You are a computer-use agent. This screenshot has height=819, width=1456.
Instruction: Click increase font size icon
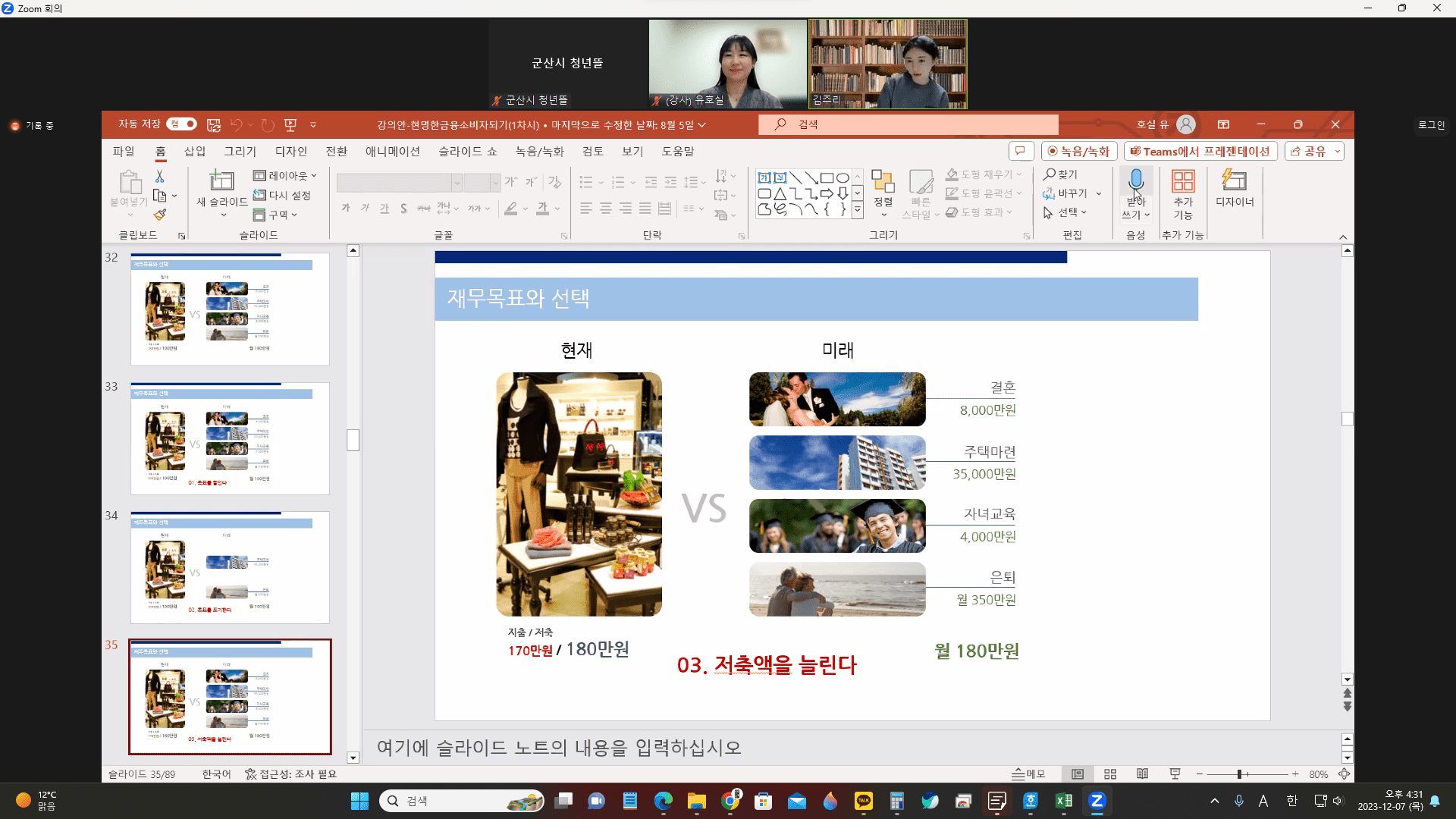click(511, 182)
